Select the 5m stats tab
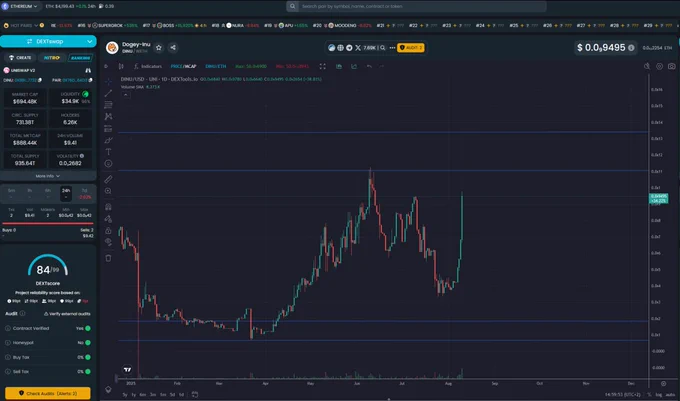Screen dimensions: 680x401 11,193
